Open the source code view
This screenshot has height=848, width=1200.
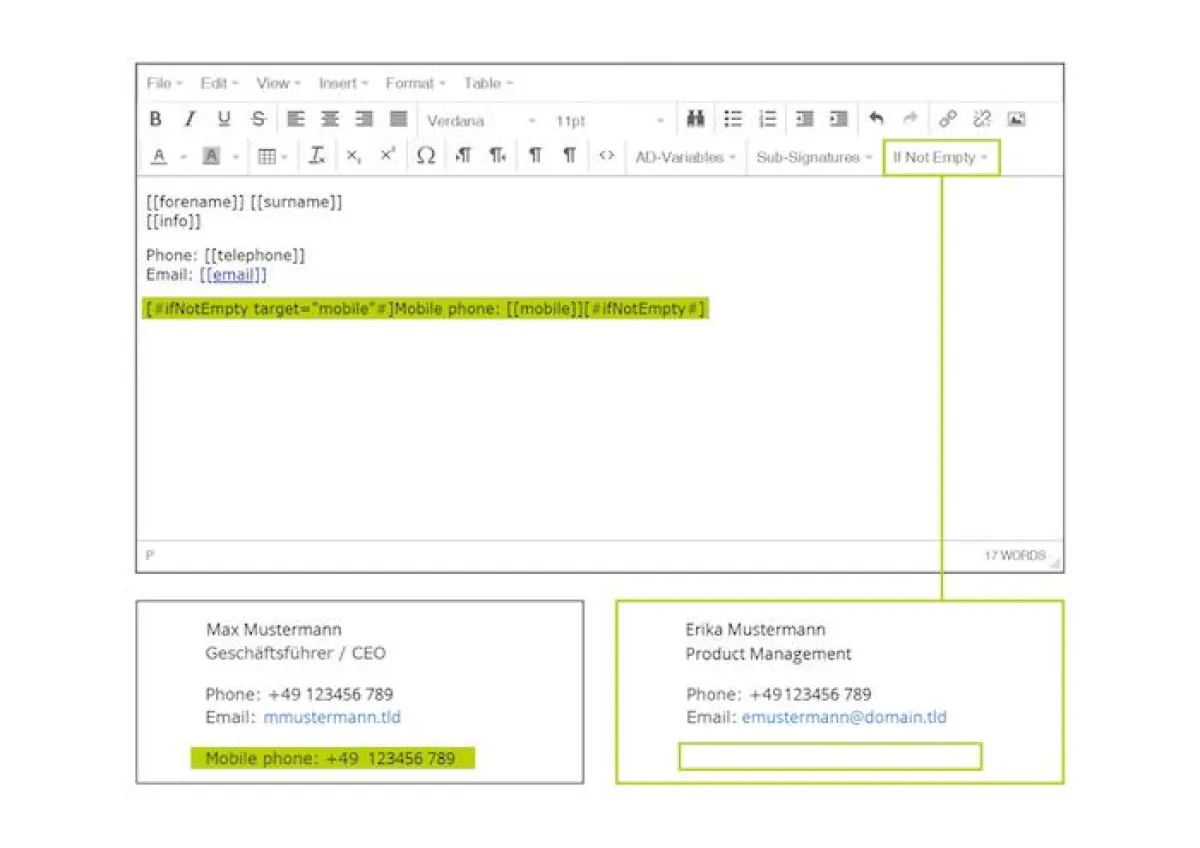click(x=606, y=156)
